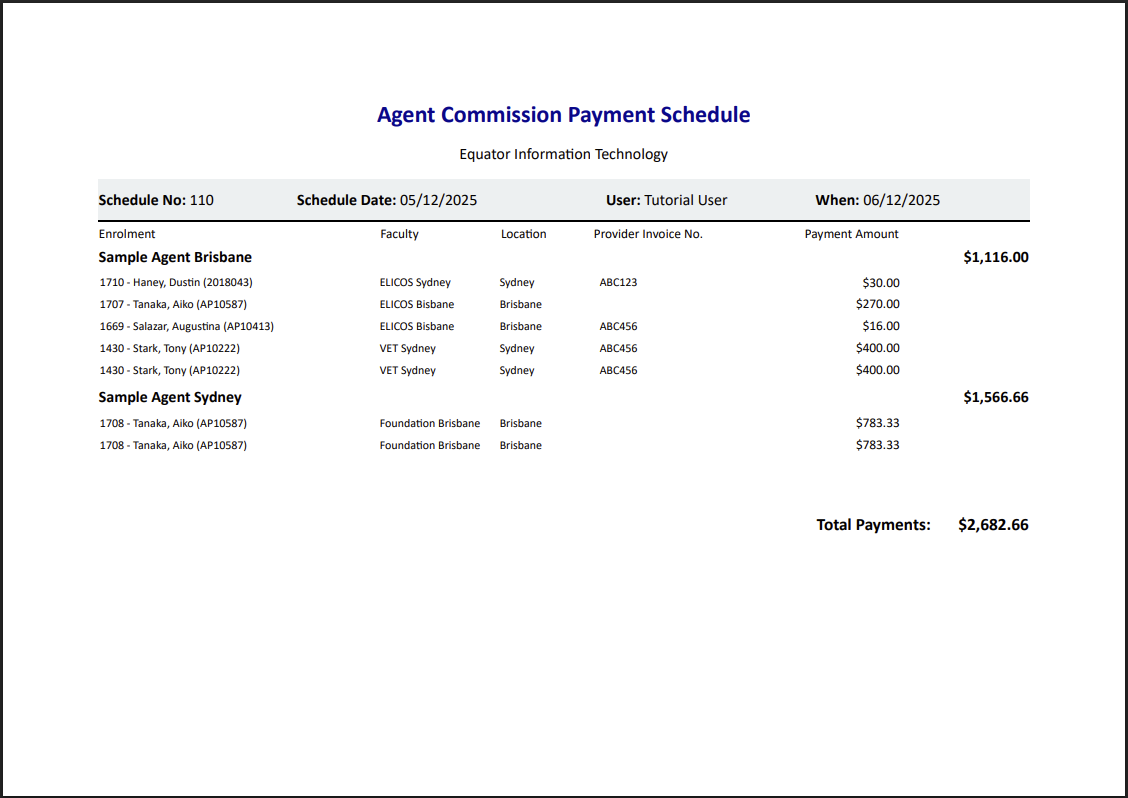The height and width of the screenshot is (798, 1128).
Task: Click the Agent Commission Payment Schedule title
Action: (x=563, y=115)
